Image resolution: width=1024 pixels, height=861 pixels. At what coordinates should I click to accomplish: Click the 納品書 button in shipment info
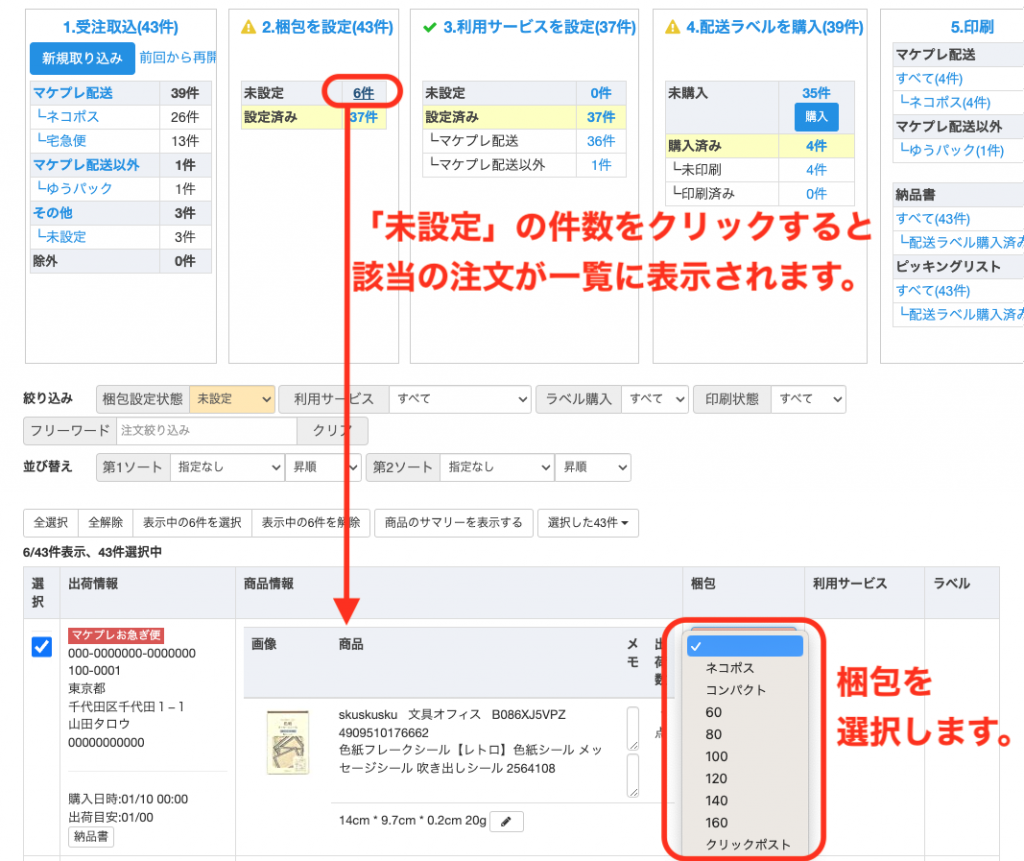pos(91,836)
